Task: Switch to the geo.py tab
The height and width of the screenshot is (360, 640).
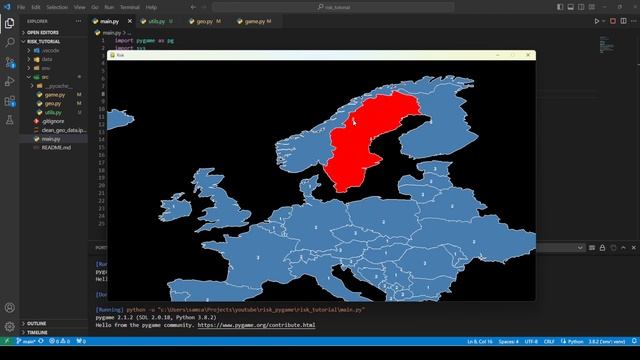Action: tap(205, 21)
